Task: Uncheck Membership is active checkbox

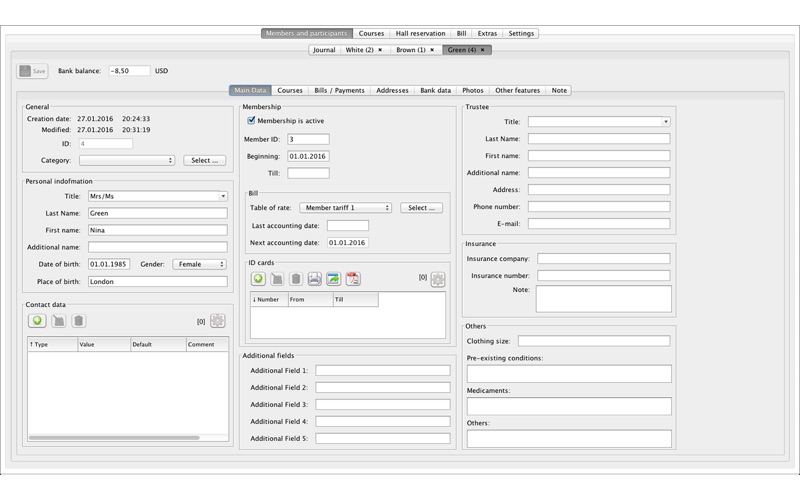Action: coord(252,121)
